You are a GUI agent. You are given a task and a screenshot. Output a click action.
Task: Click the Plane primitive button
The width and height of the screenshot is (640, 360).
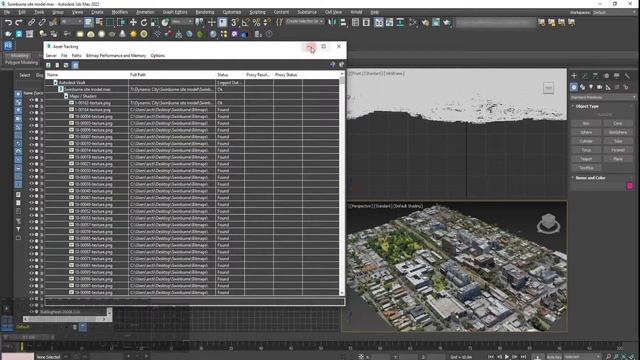point(618,159)
